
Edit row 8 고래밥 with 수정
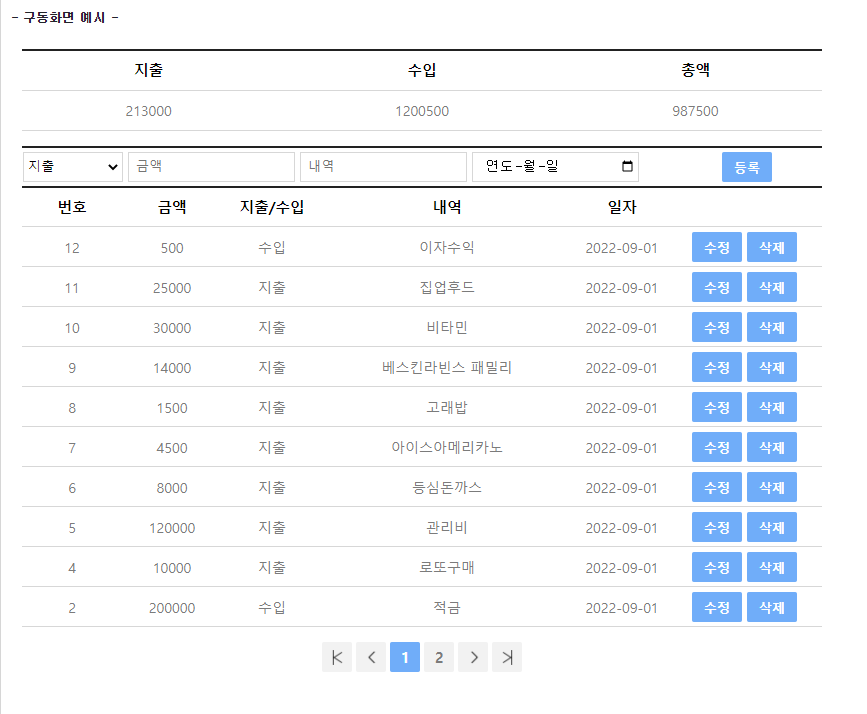[x=717, y=407]
